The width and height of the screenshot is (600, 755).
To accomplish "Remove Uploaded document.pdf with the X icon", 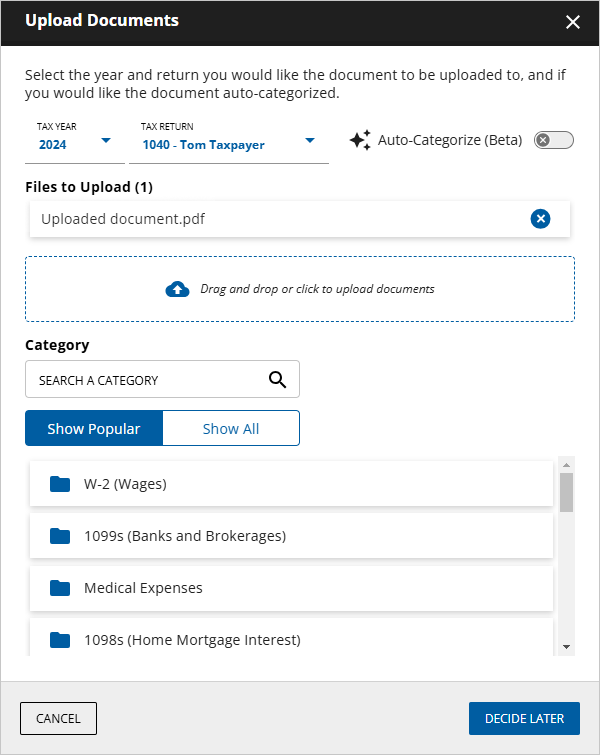I will click(x=540, y=219).
